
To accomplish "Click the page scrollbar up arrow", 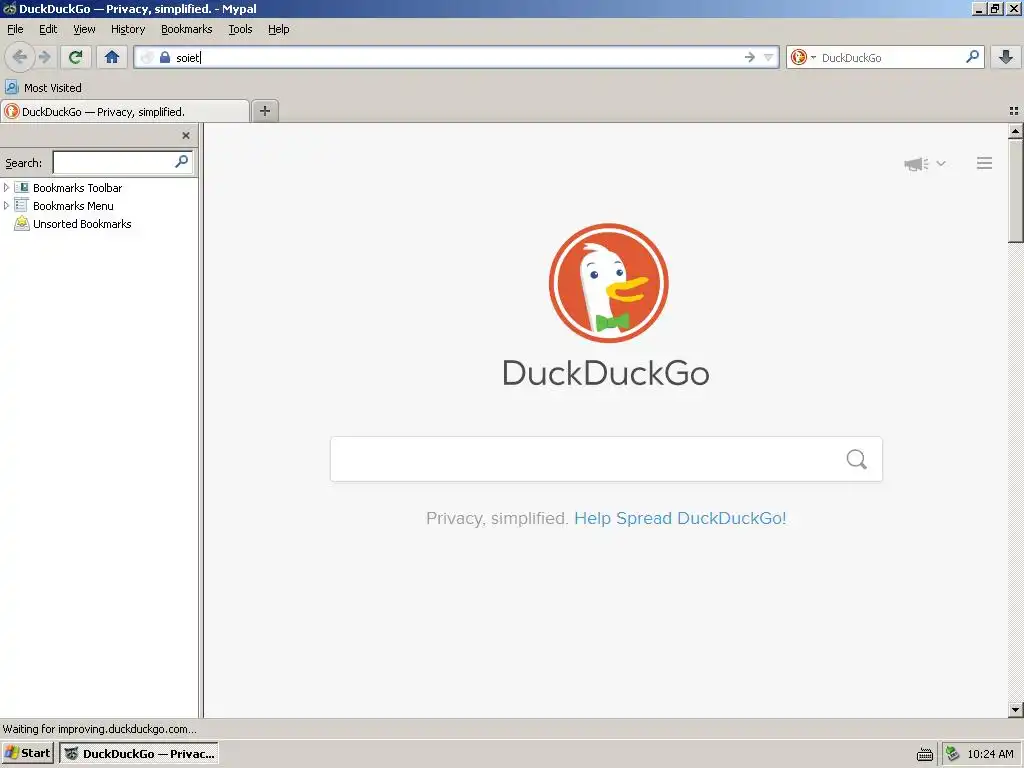I will pyautogui.click(x=1015, y=131).
